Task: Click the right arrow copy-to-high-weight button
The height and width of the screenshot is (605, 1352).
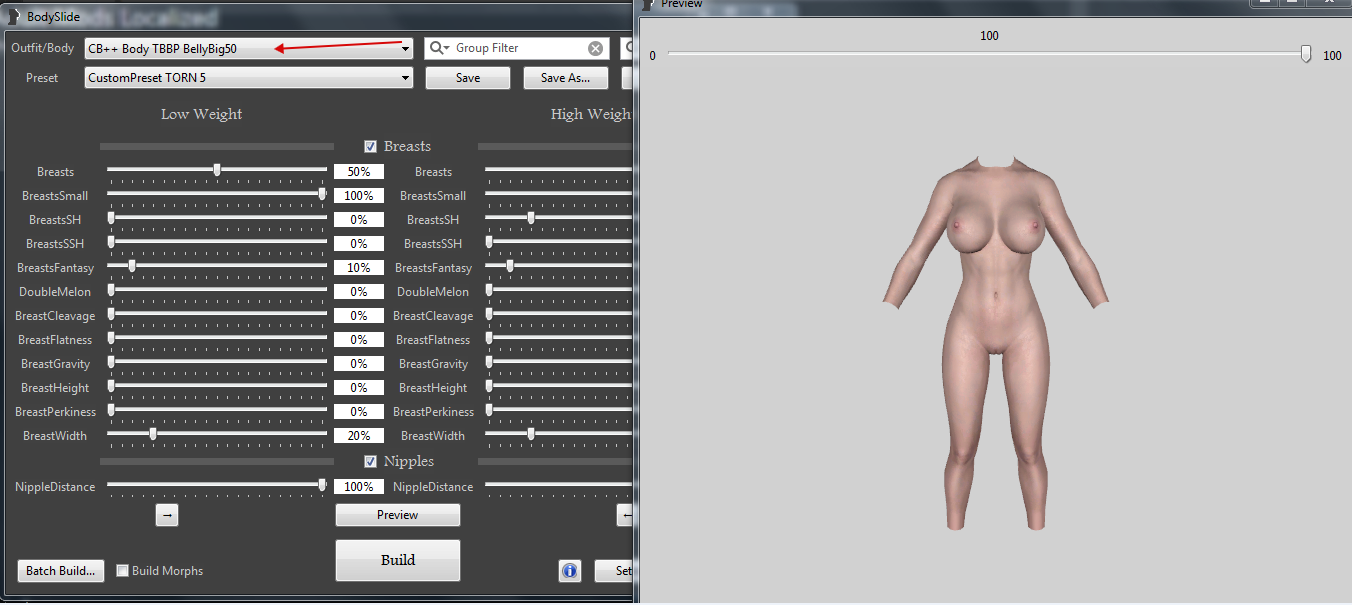Action: coord(167,515)
